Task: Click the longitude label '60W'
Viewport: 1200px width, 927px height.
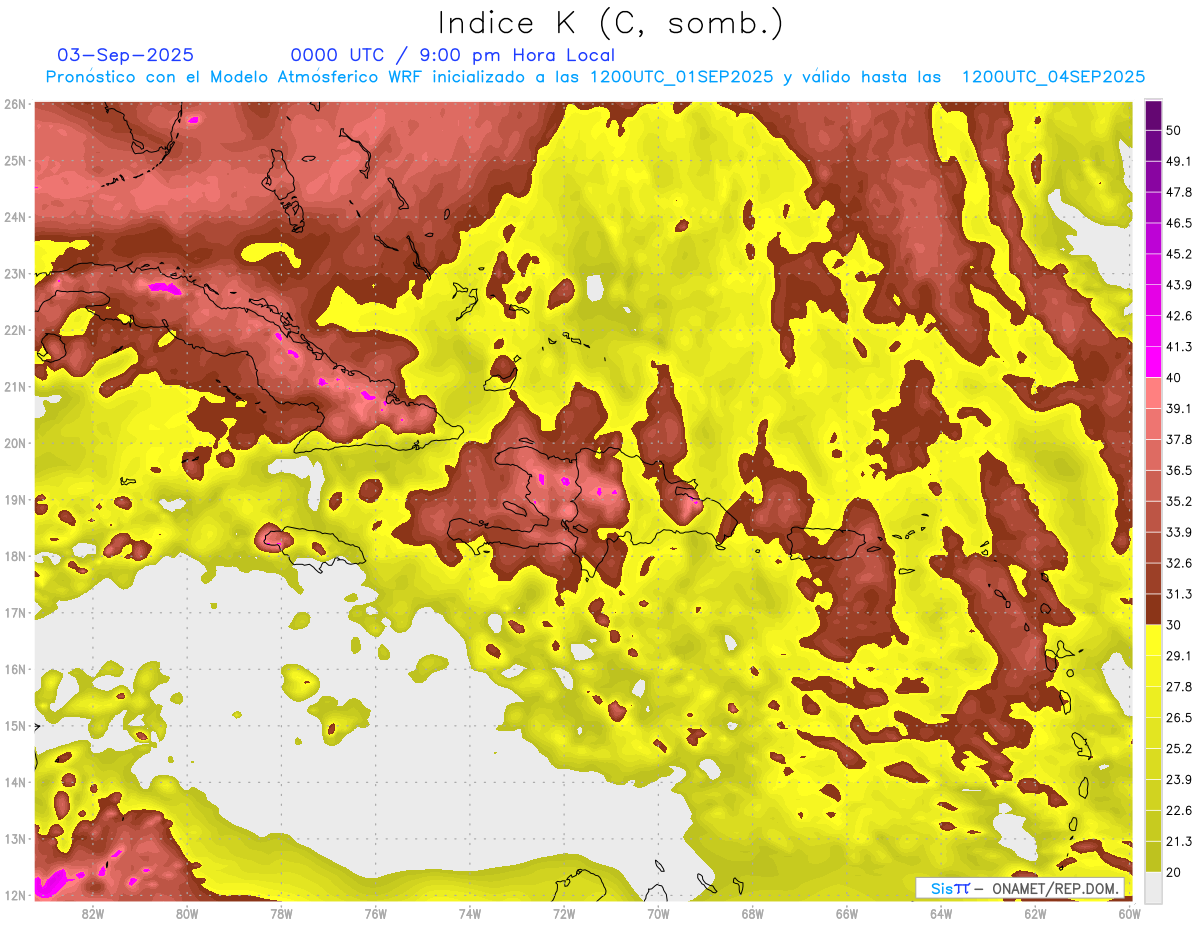Action: (1129, 913)
